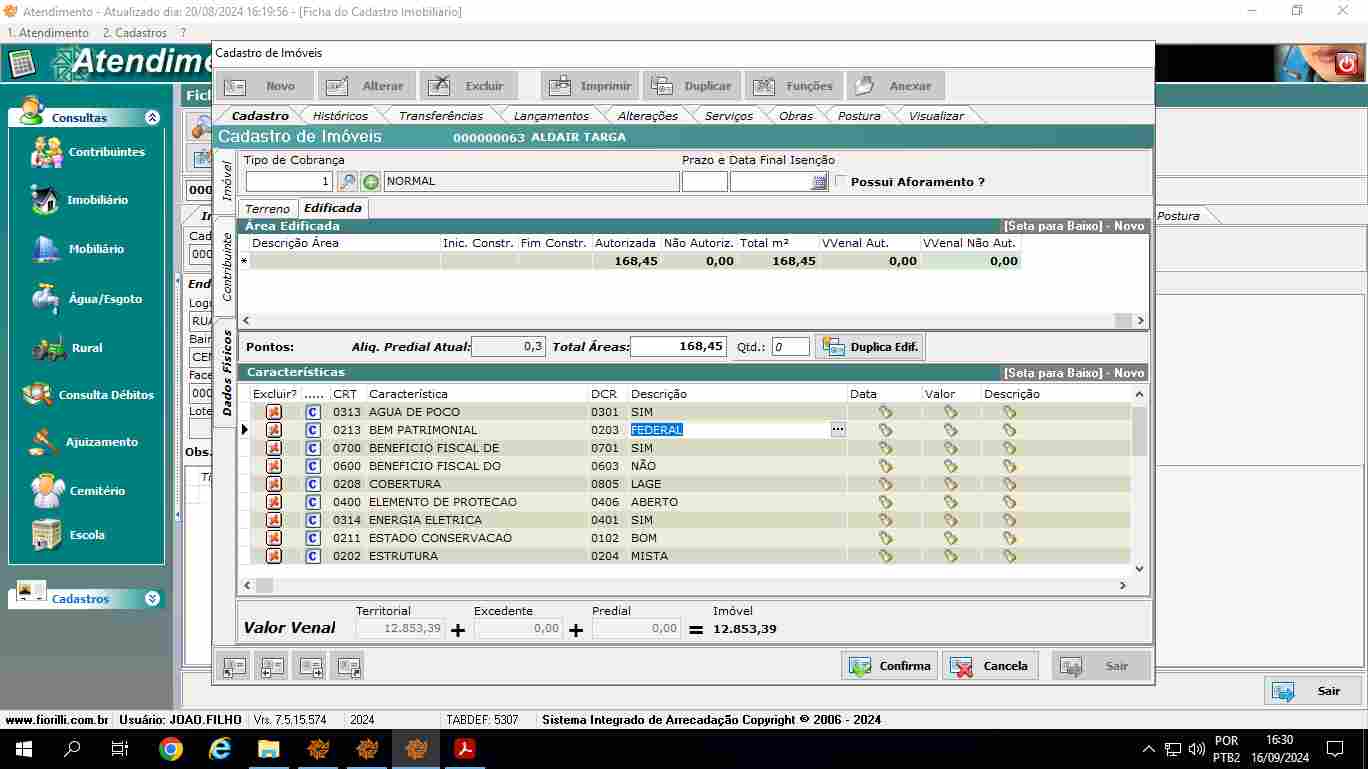1368x769 pixels.
Task: Collapse the Consultas sidebar panel
Action: click(x=152, y=118)
